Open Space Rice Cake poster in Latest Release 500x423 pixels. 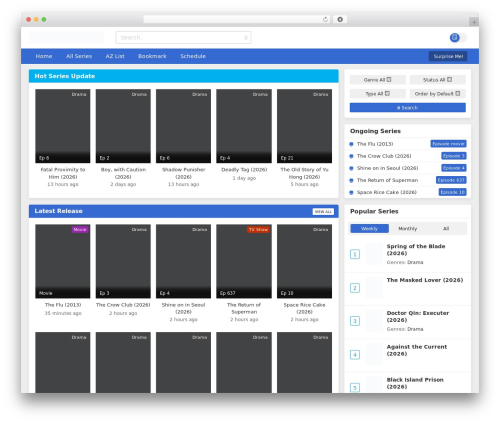tap(304, 261)
